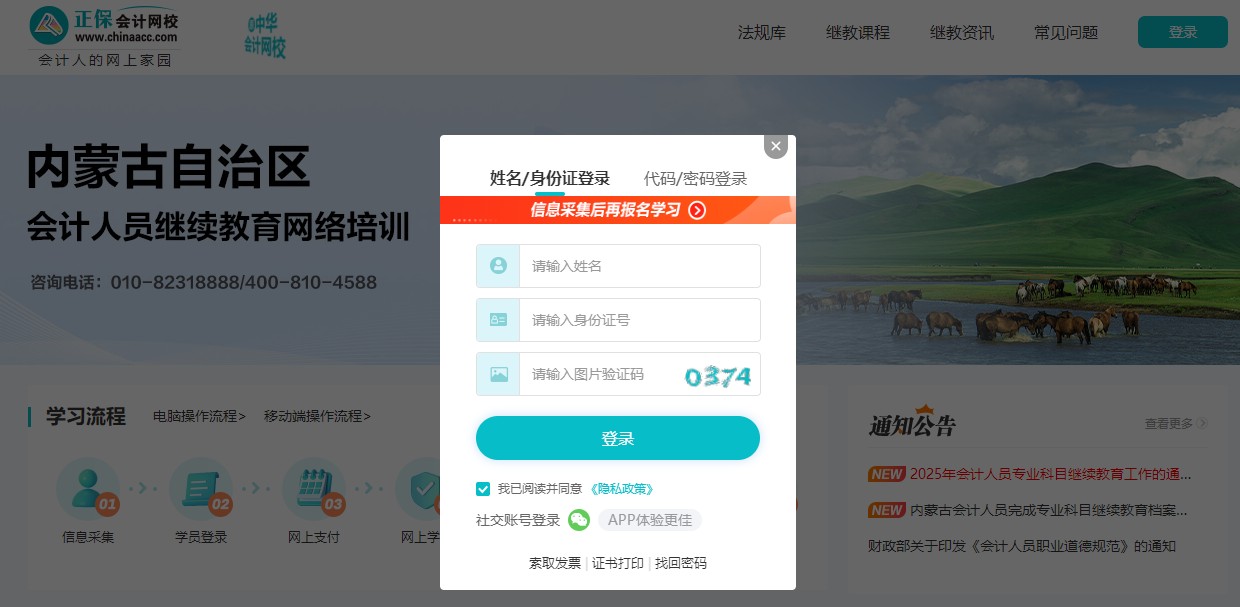Click the 网上支付 step icon
The image size is (1240, 607).
click(314, 490)
